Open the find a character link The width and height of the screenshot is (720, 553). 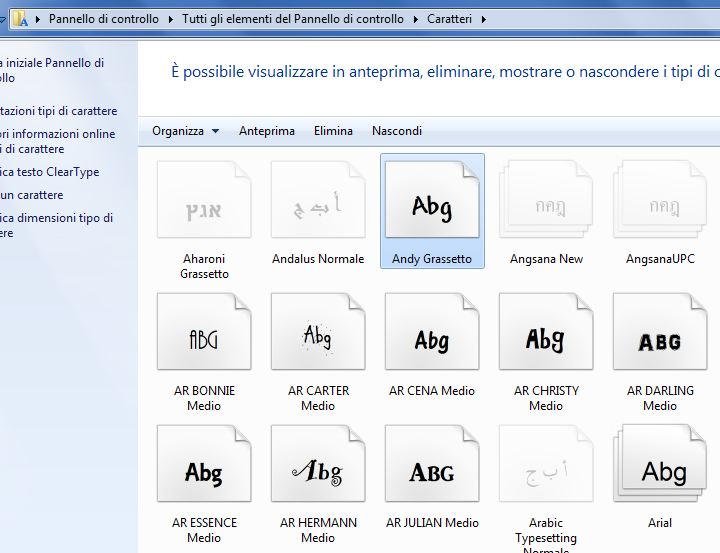pyautogui.click(x=32, y=195)
